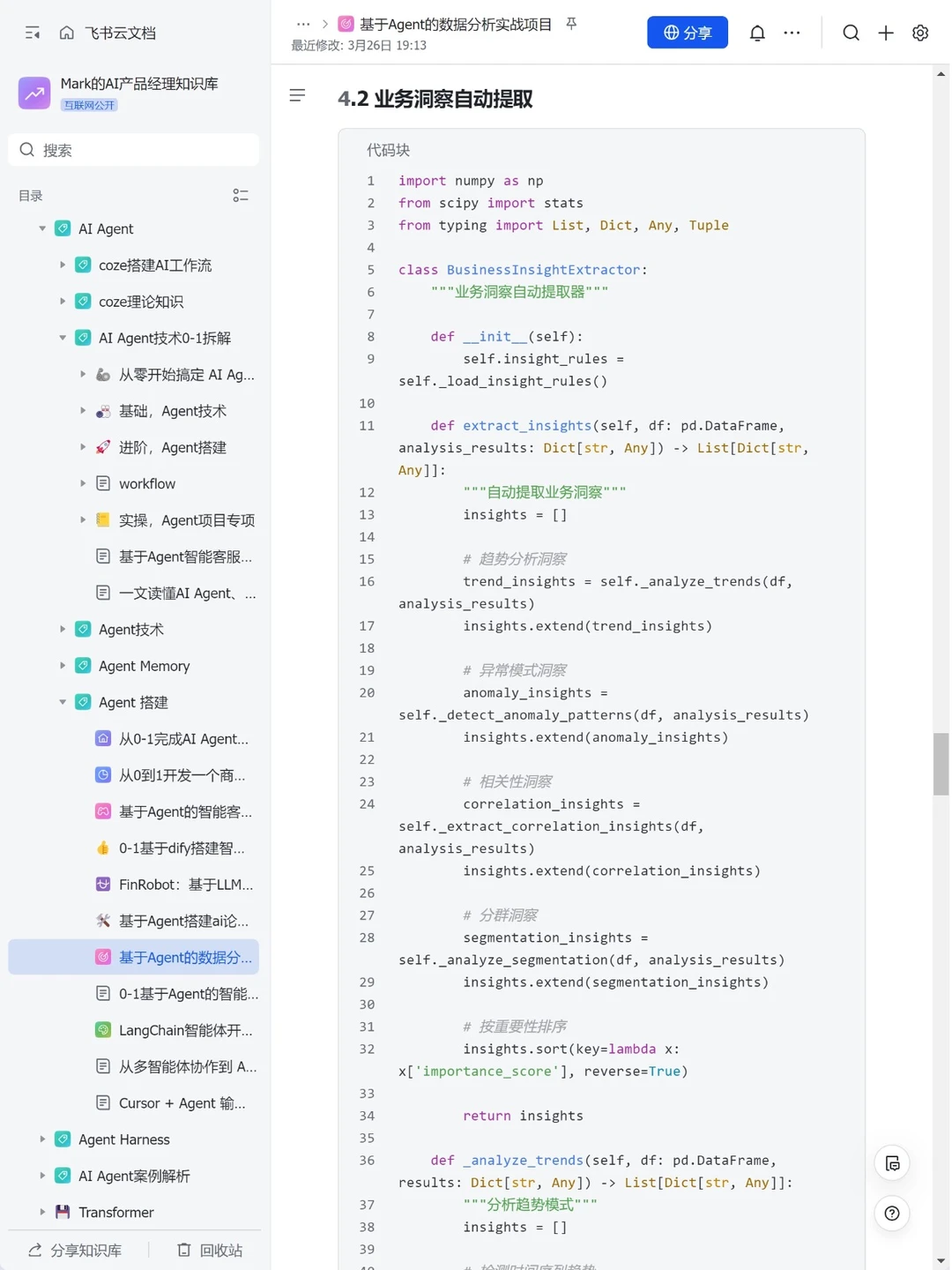Open the notifications bell

pos(757,33)
